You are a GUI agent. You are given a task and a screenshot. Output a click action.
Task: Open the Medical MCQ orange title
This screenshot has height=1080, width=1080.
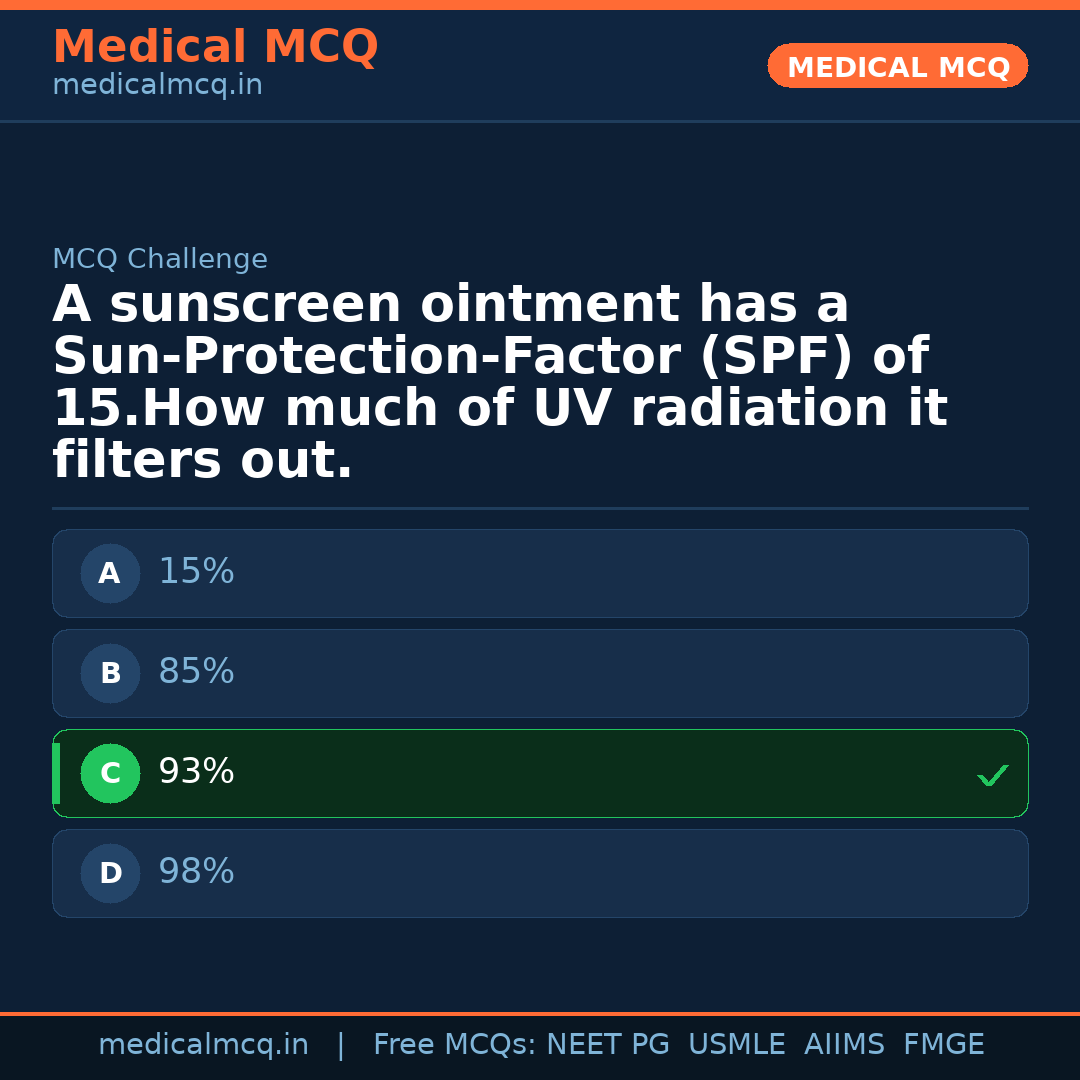tap(215, 47)
